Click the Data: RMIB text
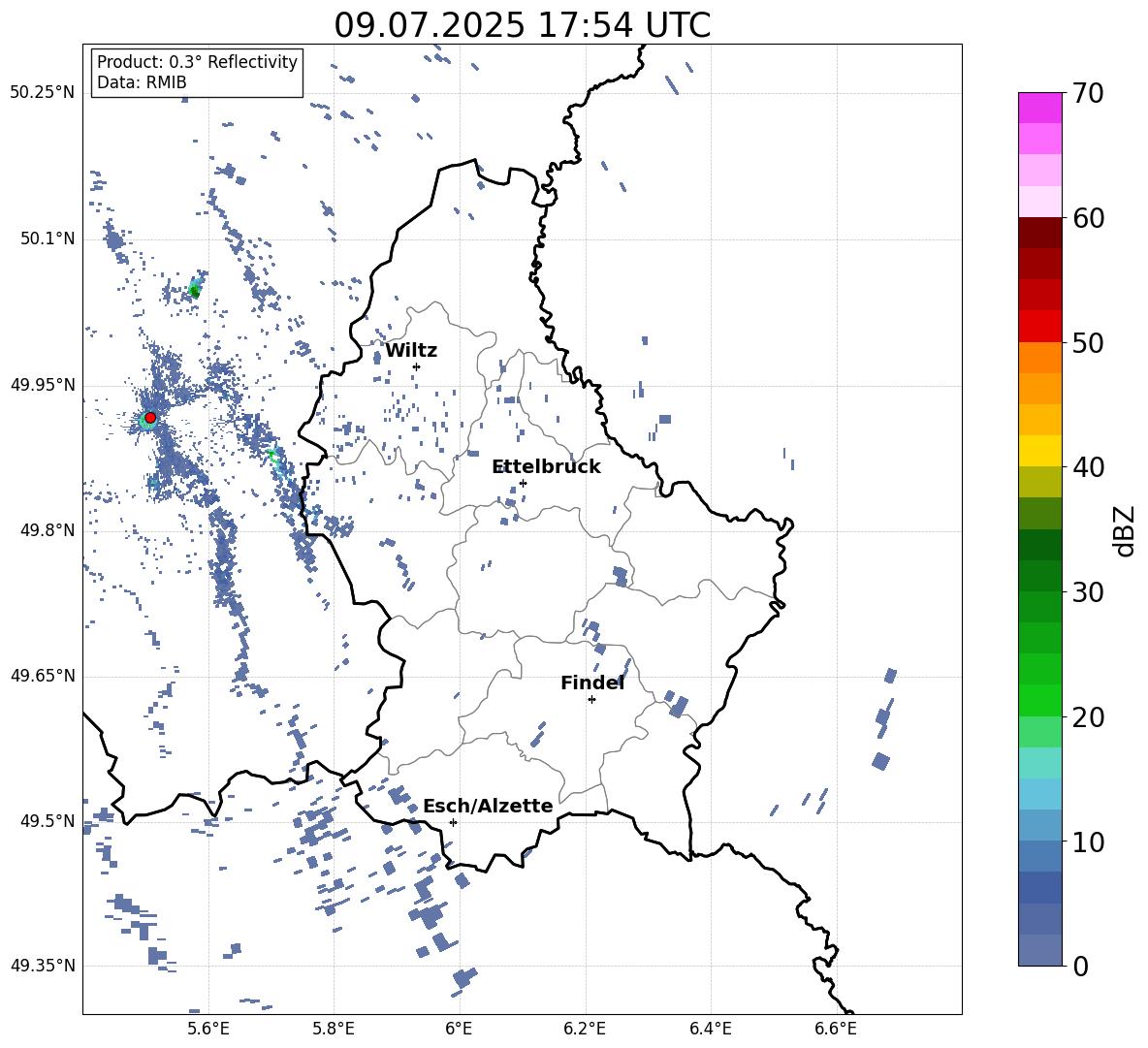 point(142,82)
